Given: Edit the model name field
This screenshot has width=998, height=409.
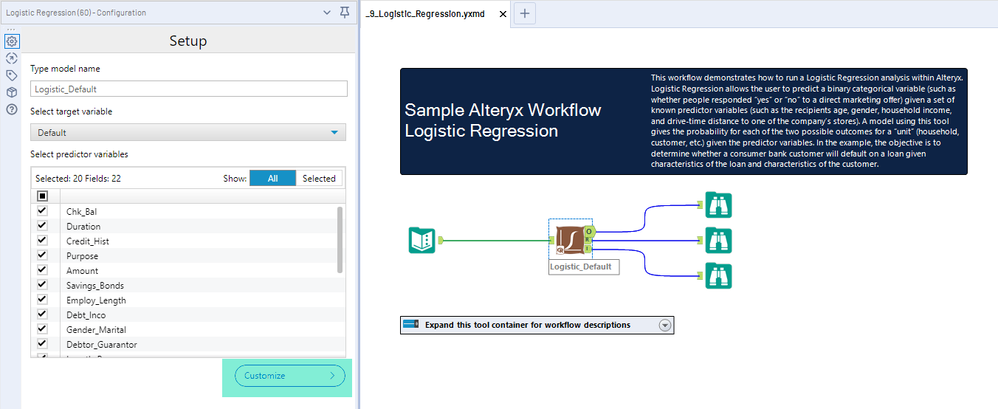Looking at the screenshot, I should (189, 89).
